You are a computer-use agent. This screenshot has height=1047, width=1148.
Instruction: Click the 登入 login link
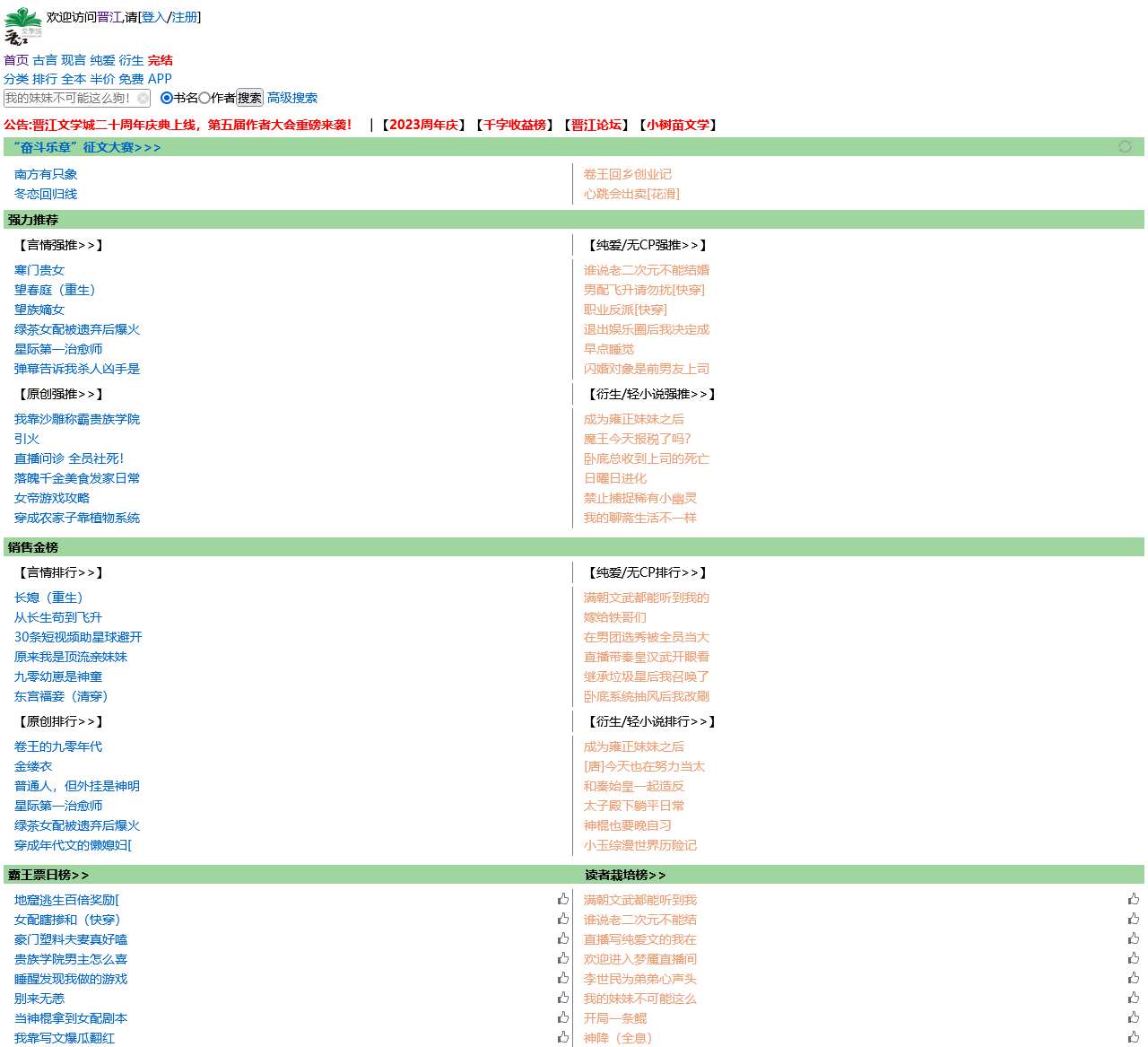[154, 17]
